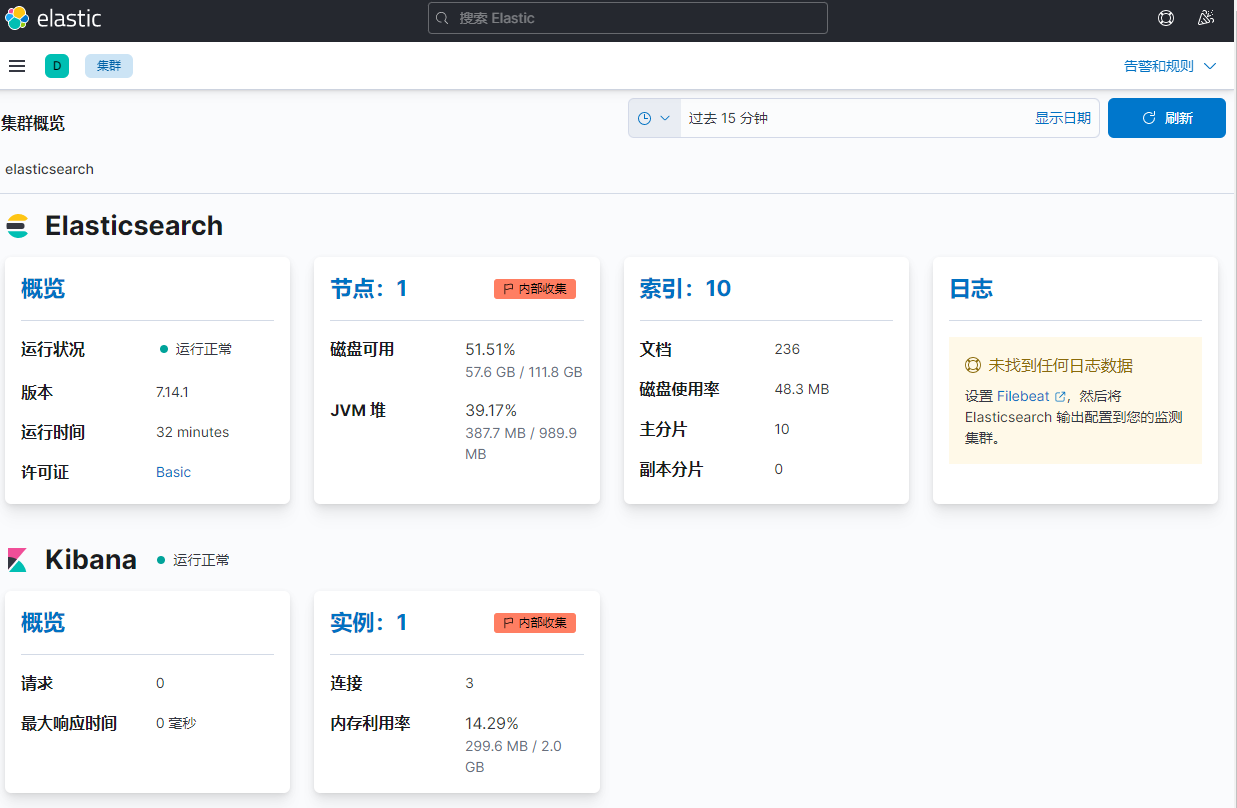Click the 显示日期 link
Image resolution: width=1237 pixels, height=808 pixels.
tap(1062, 118)
